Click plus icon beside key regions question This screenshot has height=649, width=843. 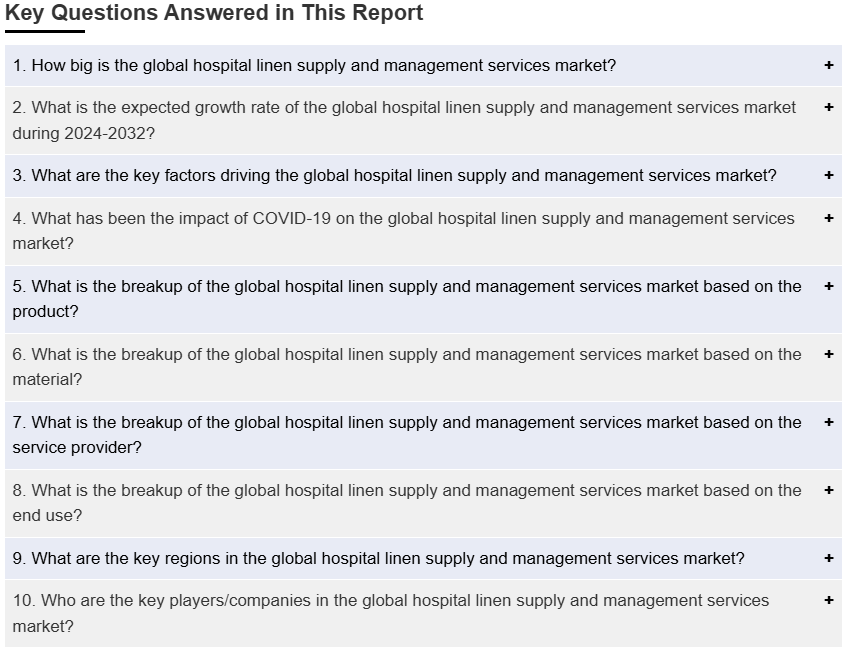(828, 558)
